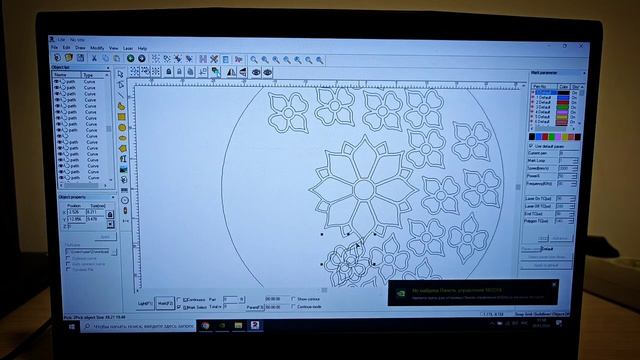Click the horizontal Mirror icon
Viewport: 640px width, 360px height.
(231, 73)
